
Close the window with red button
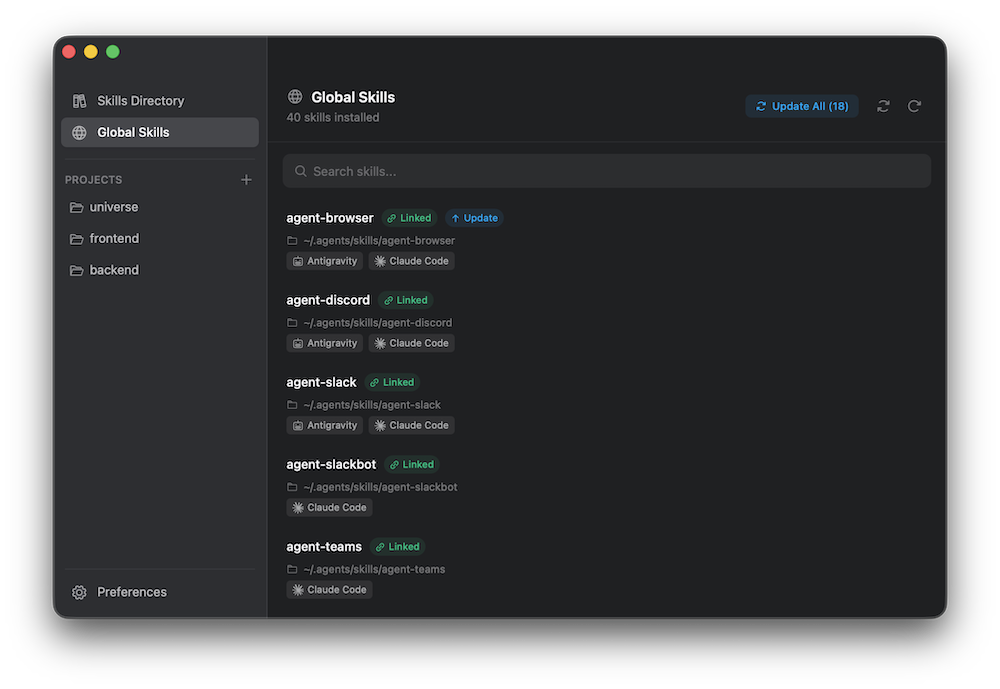click(69, 52)
